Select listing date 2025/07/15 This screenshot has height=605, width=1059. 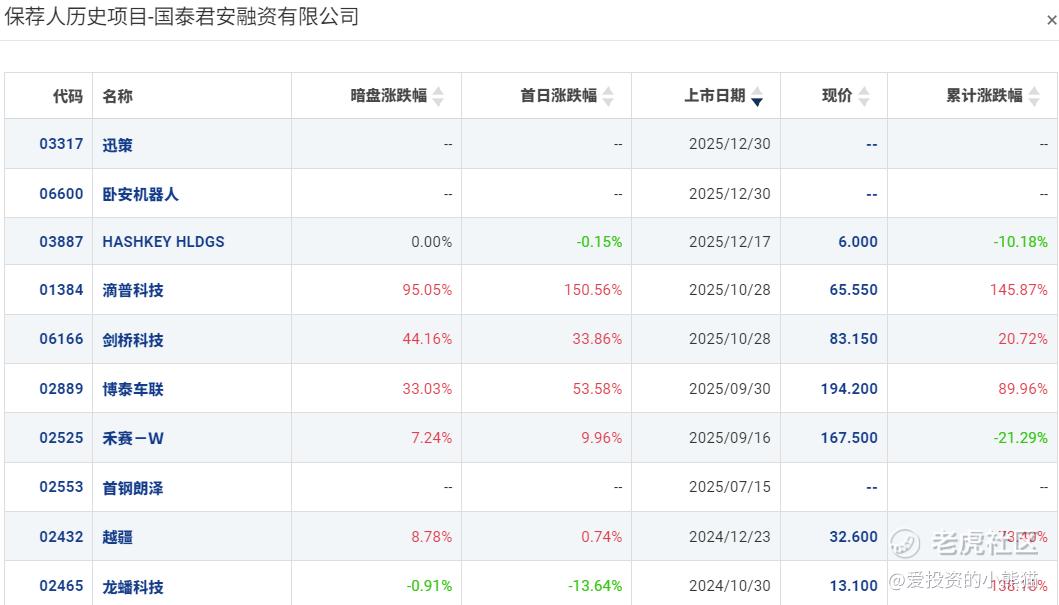tap(729, 487)
